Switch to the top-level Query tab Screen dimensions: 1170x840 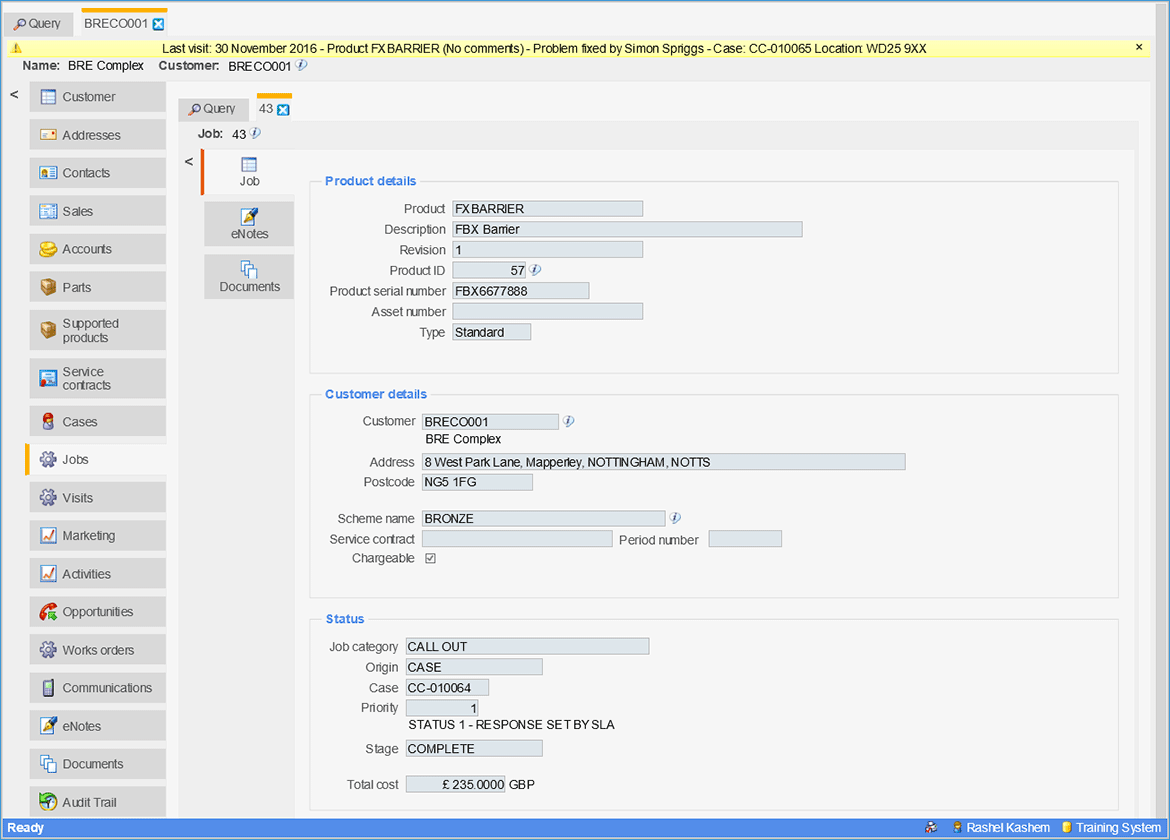38,24
